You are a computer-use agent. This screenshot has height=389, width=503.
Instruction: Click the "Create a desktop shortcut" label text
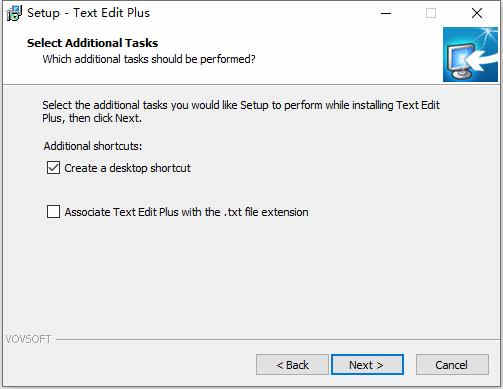coord(127,168)
